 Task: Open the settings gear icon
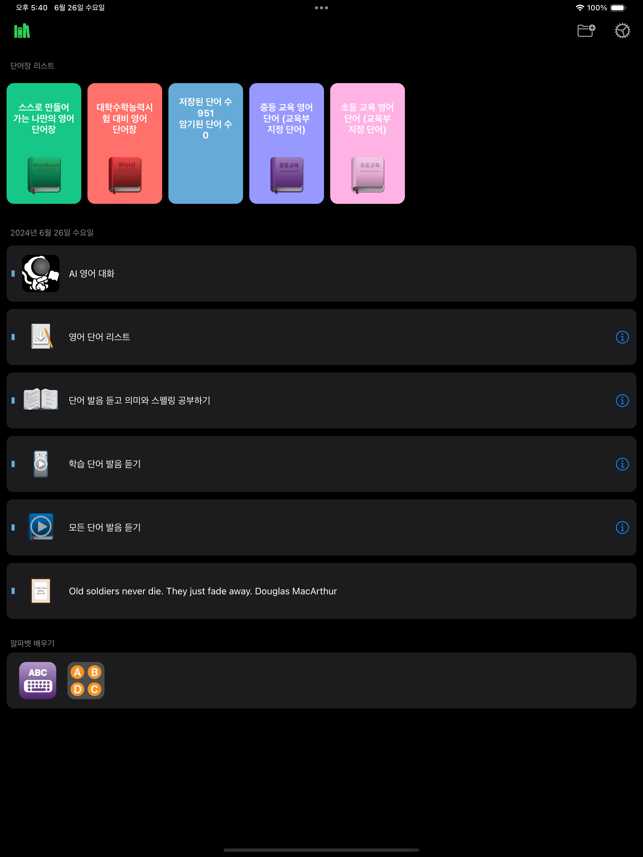[x=622, y=31]
